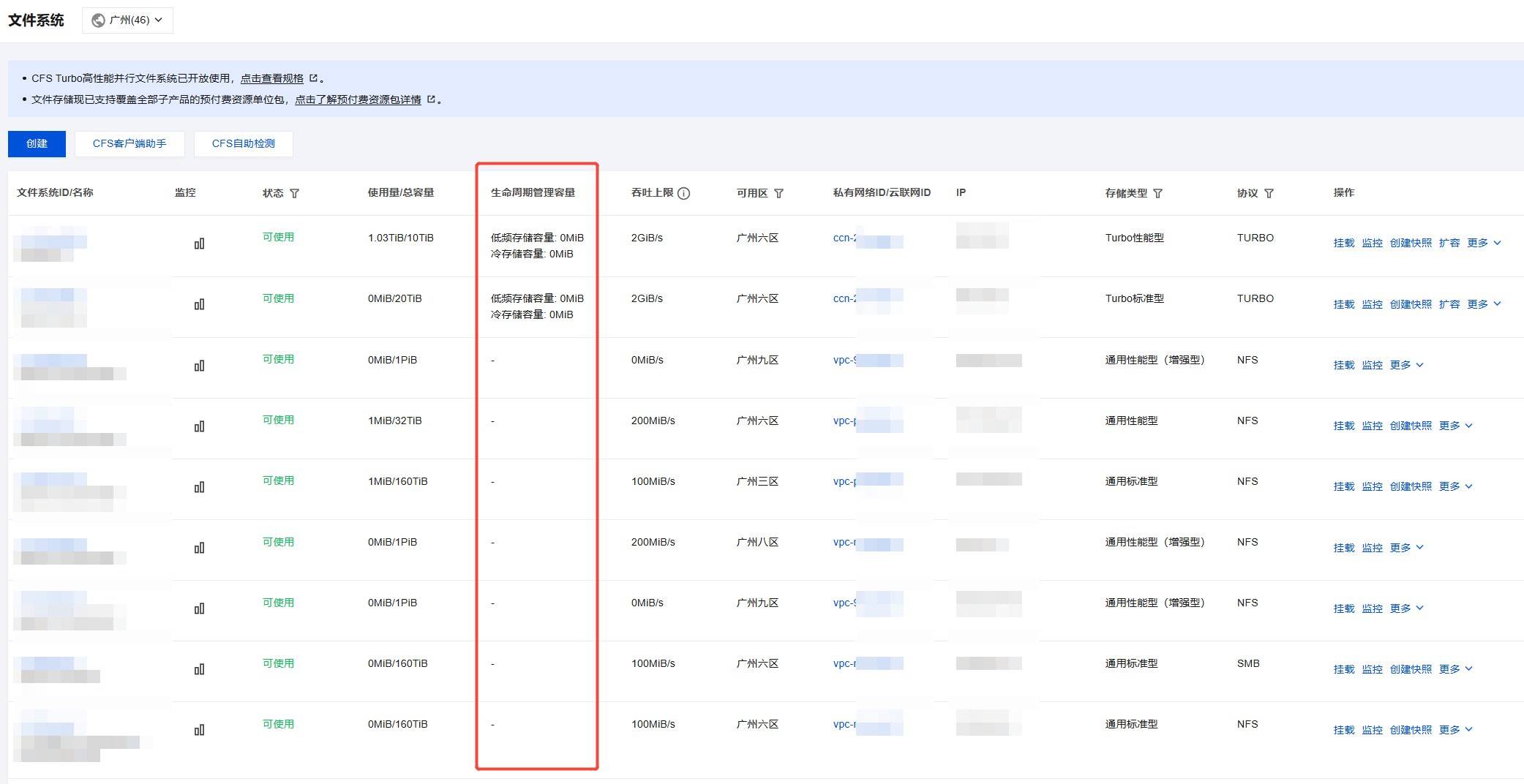Viewport: 1524px width, 784px height.
Task: Open 点击查看规格 link
Action: (x=271, y=78)
